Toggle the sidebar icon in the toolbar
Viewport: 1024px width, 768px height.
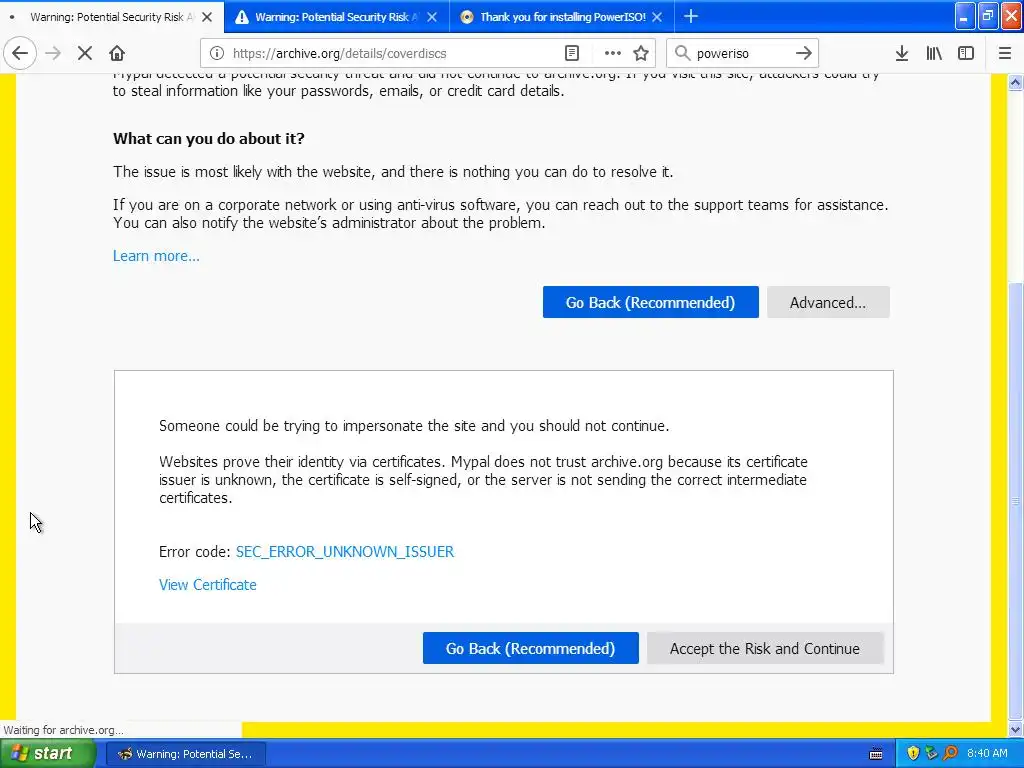pyautogui.click(x=966, y=54)
